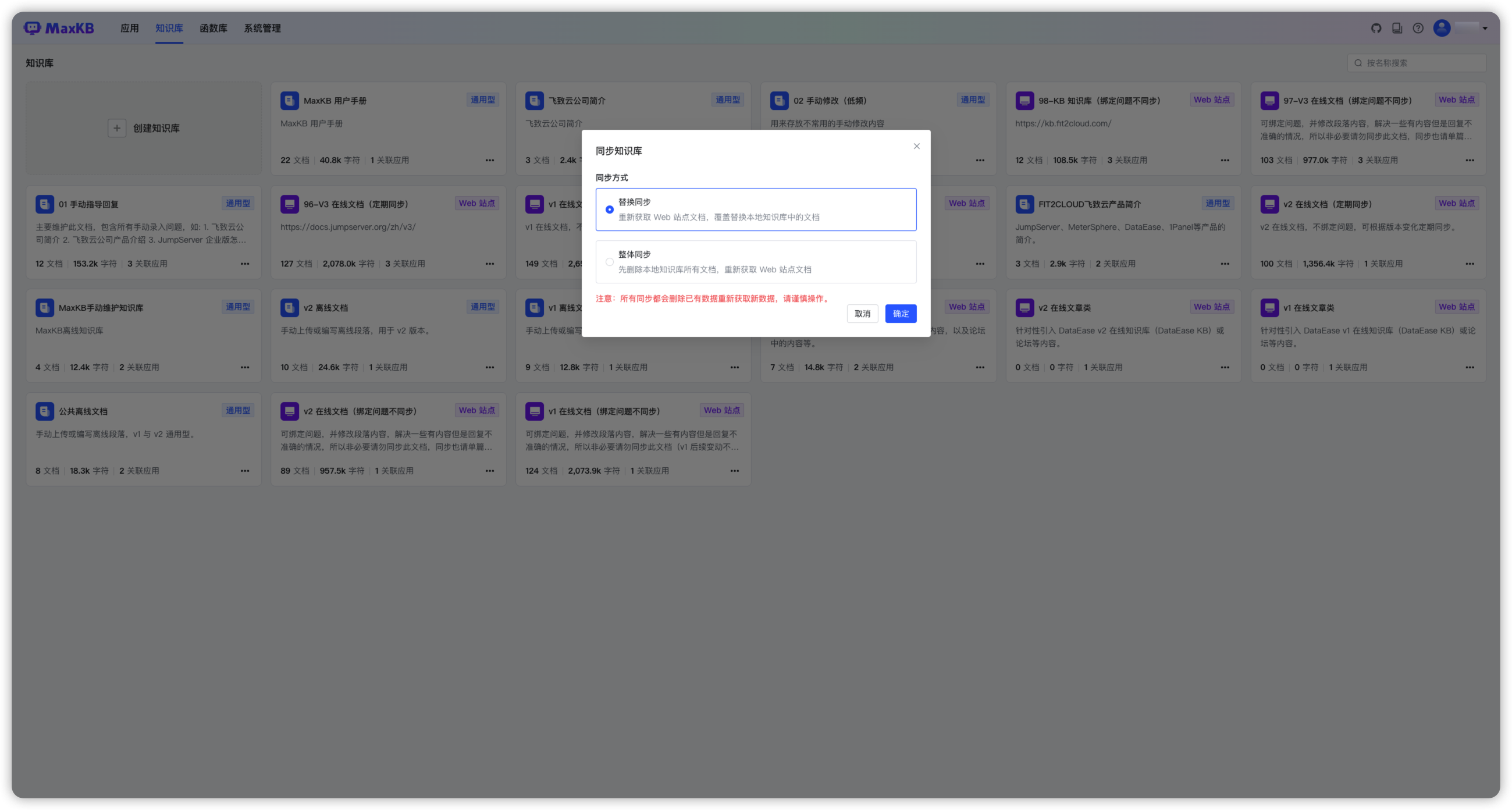The height and width of the screenshot is (810, 1512).
Task: Expand the user account dropdown arrow
Action: pos(1485,28)
